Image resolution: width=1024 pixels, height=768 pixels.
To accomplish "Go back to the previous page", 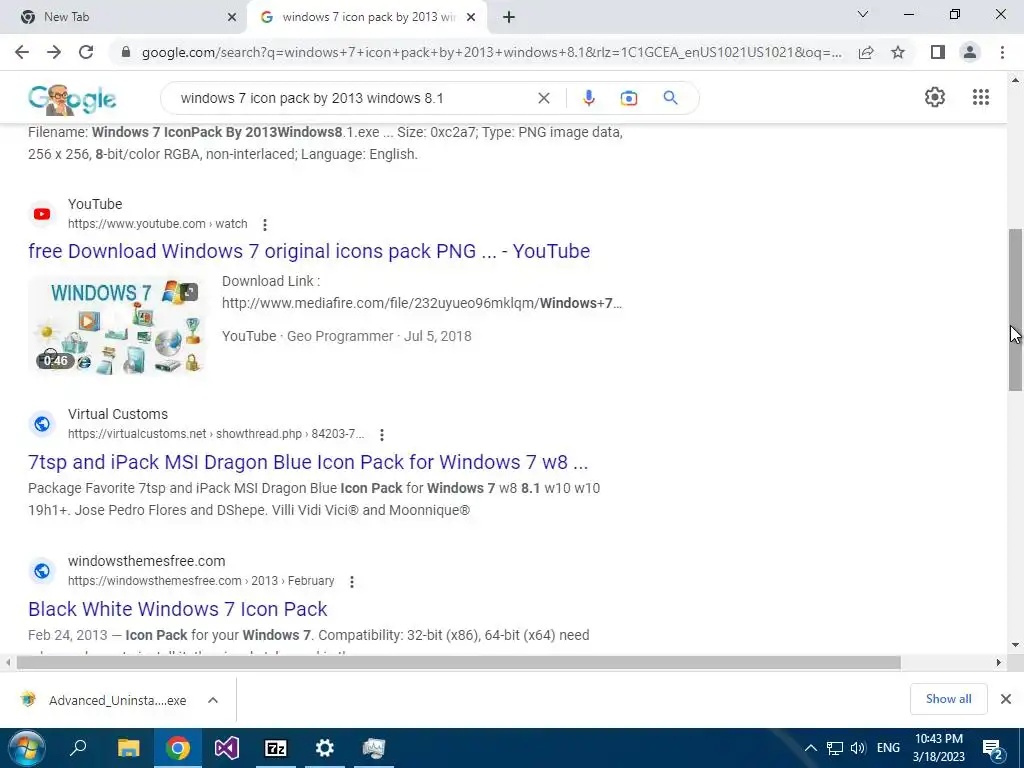I will click(x=22, y=52).
